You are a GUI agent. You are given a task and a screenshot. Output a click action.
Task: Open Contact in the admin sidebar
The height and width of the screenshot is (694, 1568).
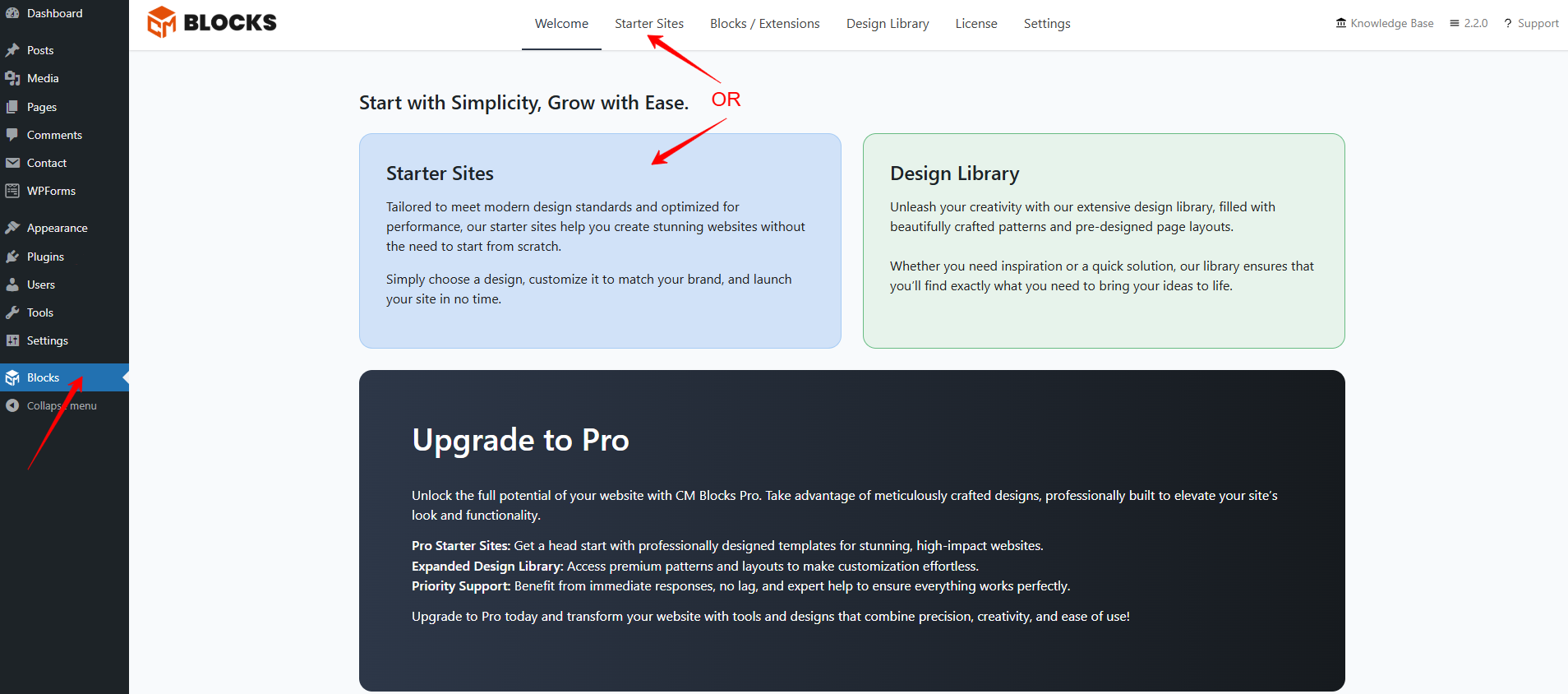pos(64,163)
